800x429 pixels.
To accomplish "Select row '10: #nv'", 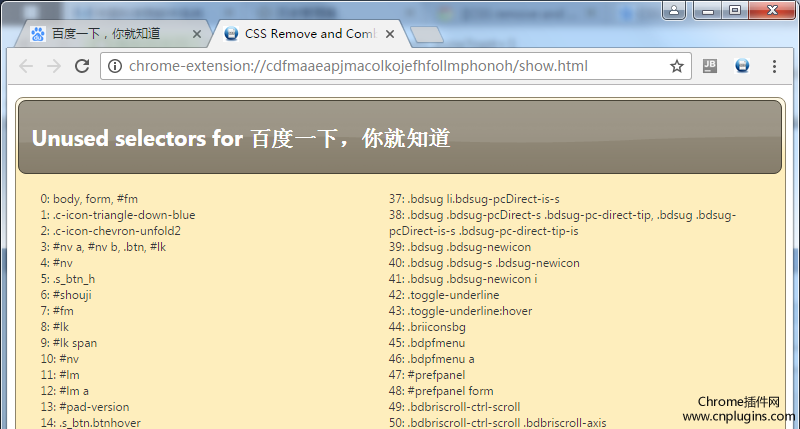I will click(x=60, y=359).
